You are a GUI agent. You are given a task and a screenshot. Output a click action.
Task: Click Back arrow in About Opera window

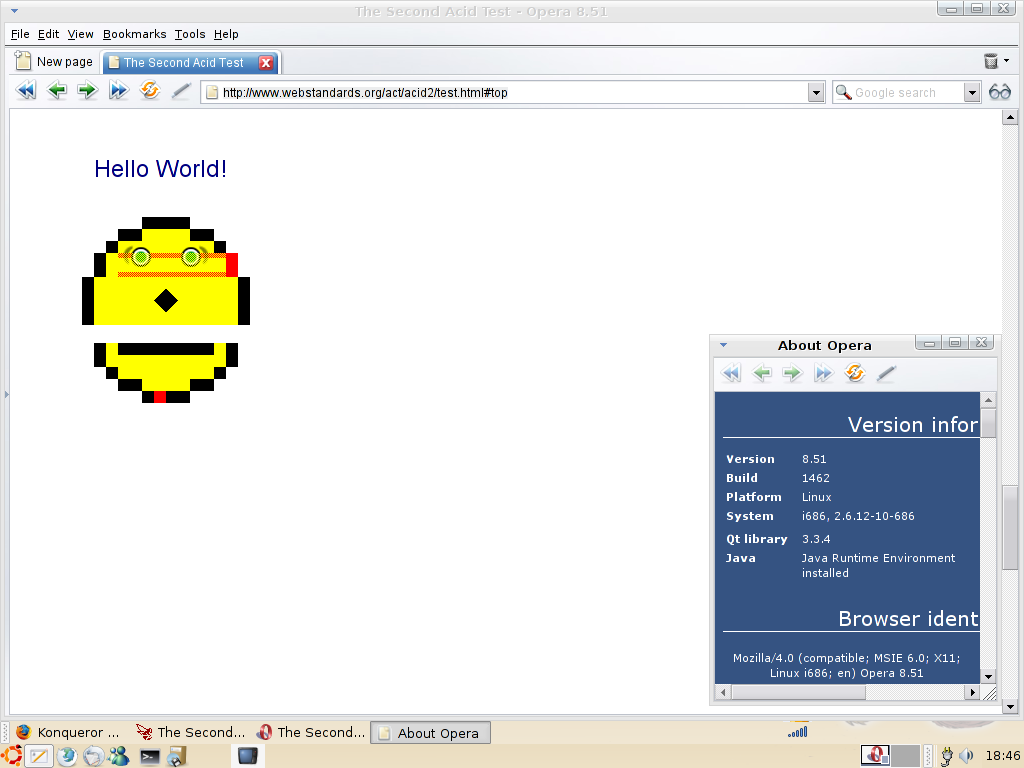coord(762,373)
